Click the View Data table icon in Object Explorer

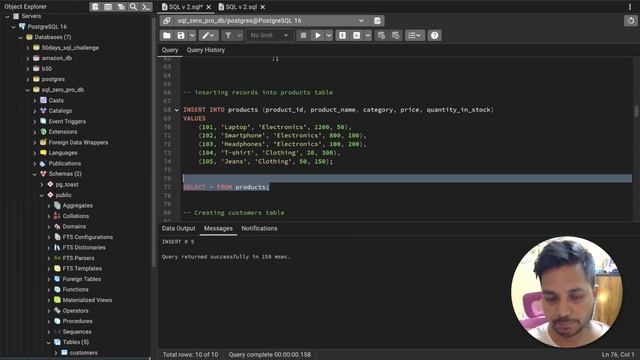point(108,7)
